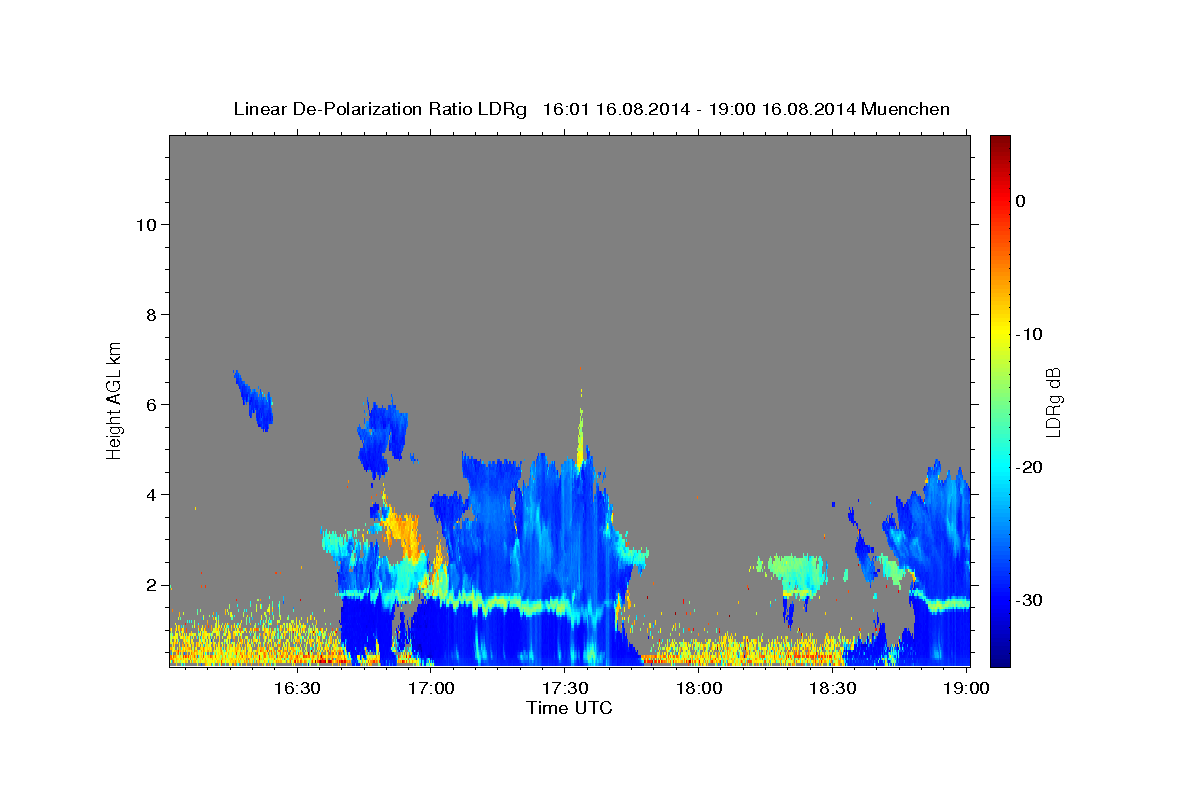Pick the dark red top of the colorbar

click(x=1000, y=143)
